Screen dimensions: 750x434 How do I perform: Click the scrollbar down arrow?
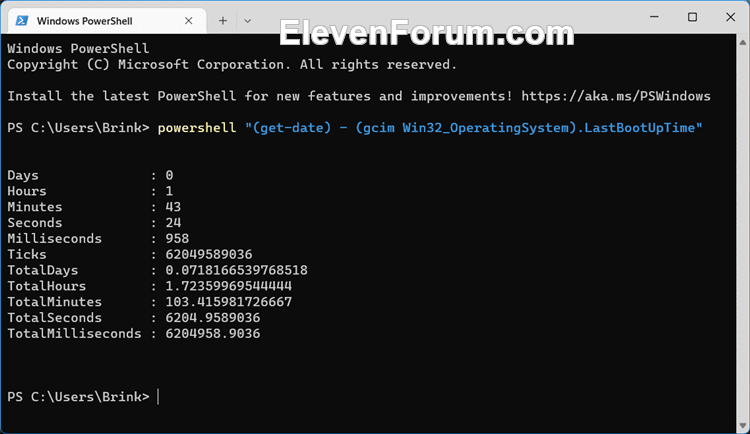point(743,425)
